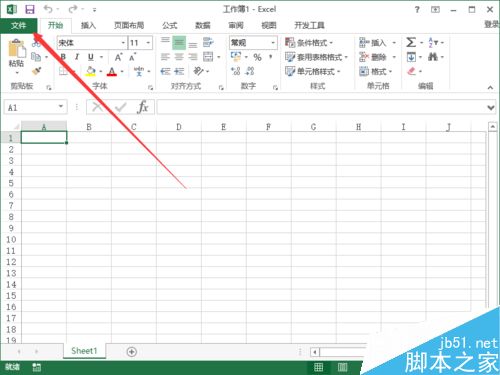500x375 pixels.
Task: Click the Undo arrow icon
Action: [48, 9]
